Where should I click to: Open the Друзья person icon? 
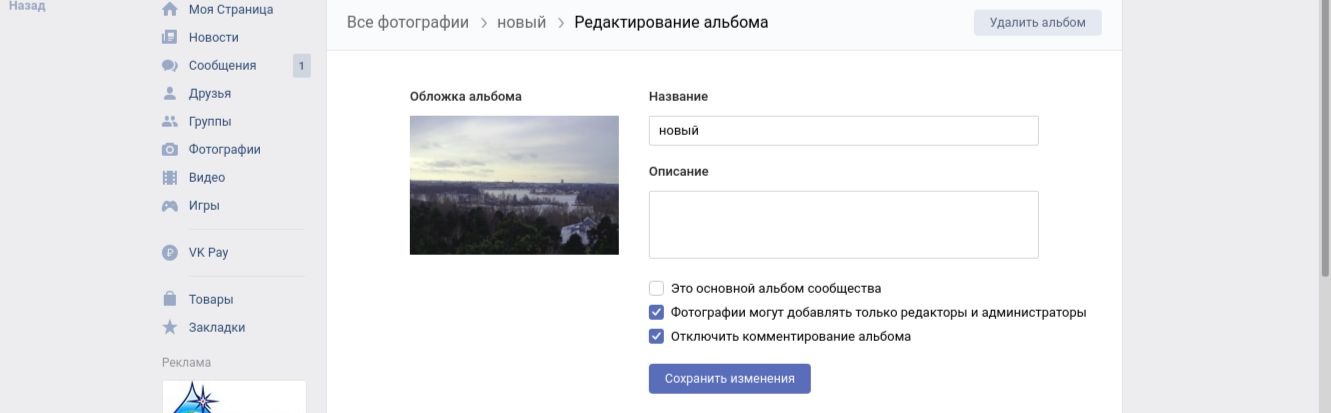point(170,93)
